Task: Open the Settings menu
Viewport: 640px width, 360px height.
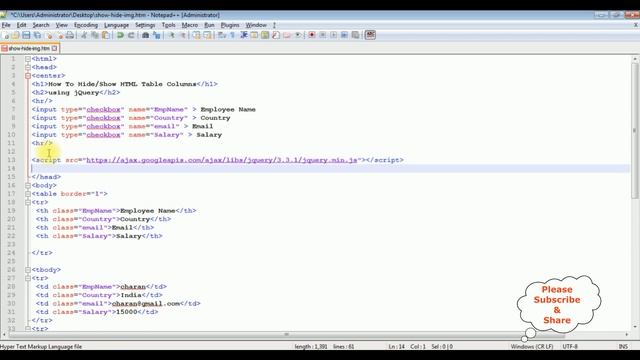Action: 145,25
